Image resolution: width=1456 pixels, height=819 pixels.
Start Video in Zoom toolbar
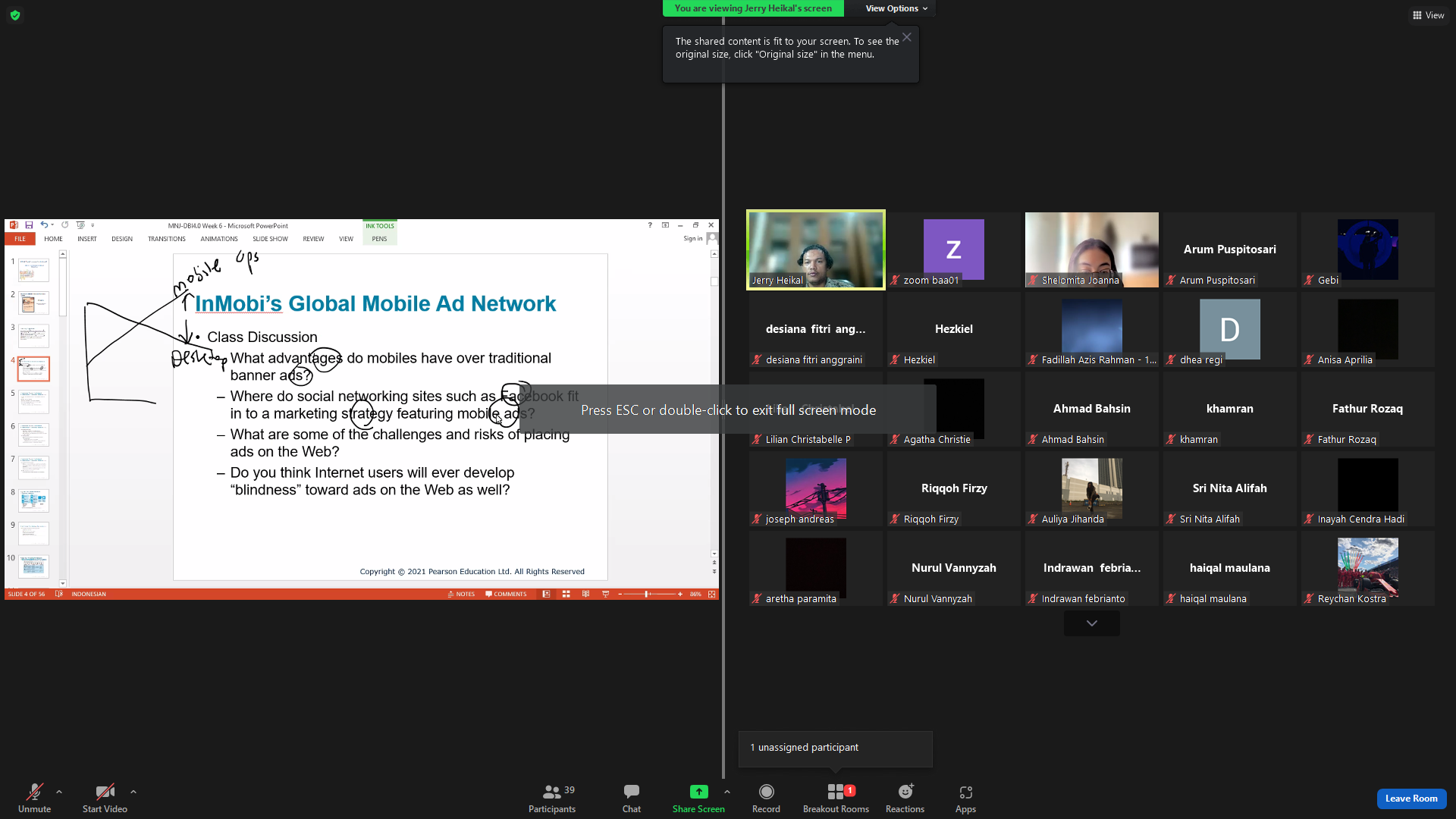[105, 798]
